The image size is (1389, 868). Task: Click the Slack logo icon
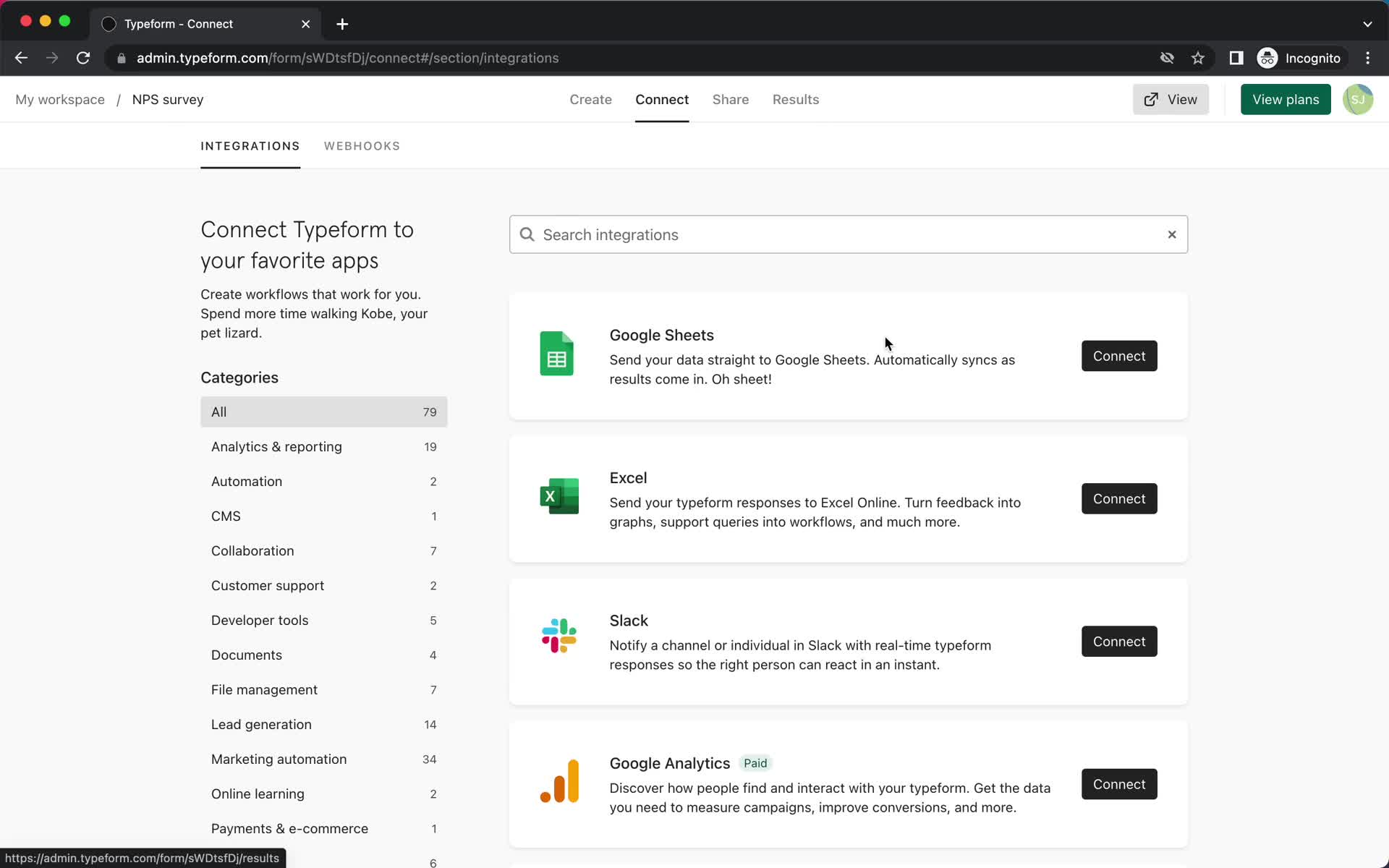coord(559,636)
